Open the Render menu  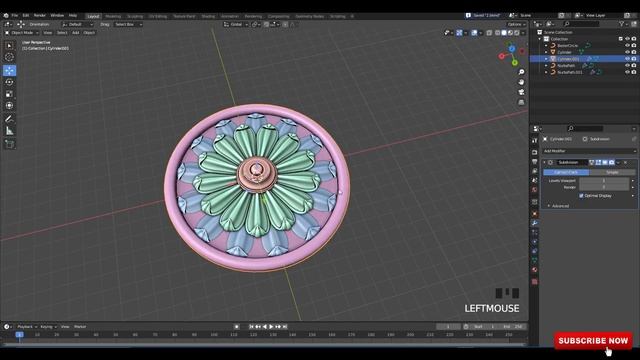(40, 16)
